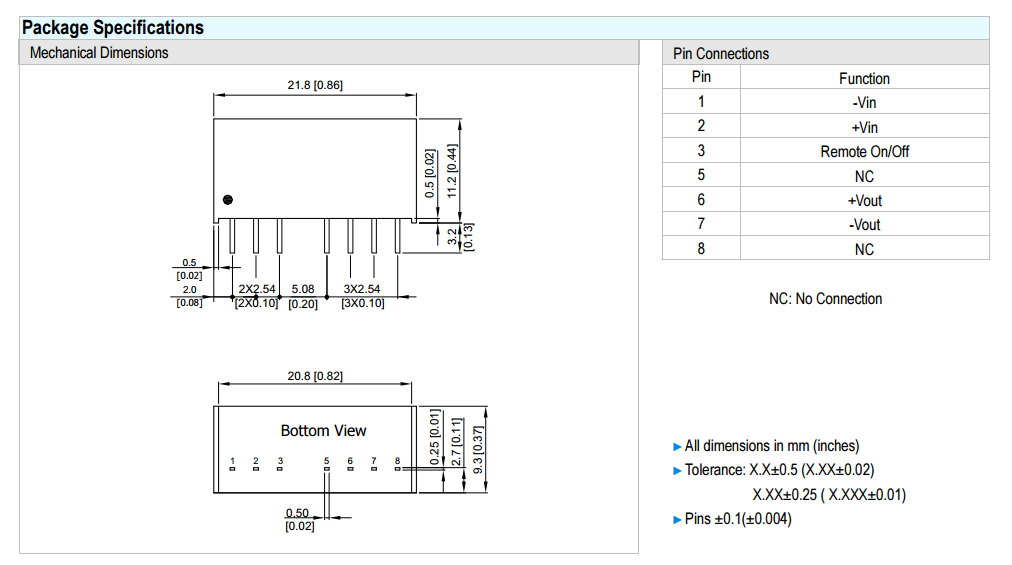Select the 'Package Specifications' heading
This screenshot has width=1012, height=565.
point(113,28)
